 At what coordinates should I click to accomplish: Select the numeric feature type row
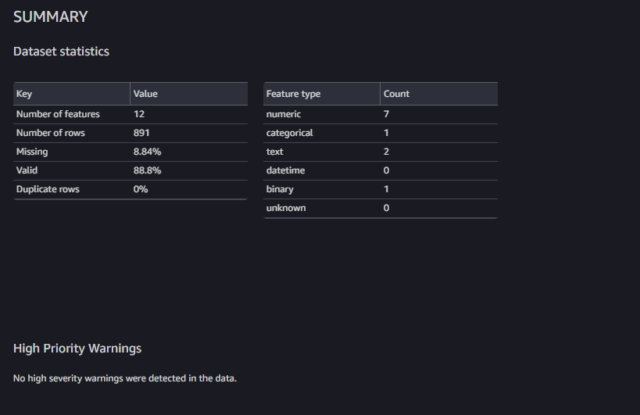[x=380, y=114]
